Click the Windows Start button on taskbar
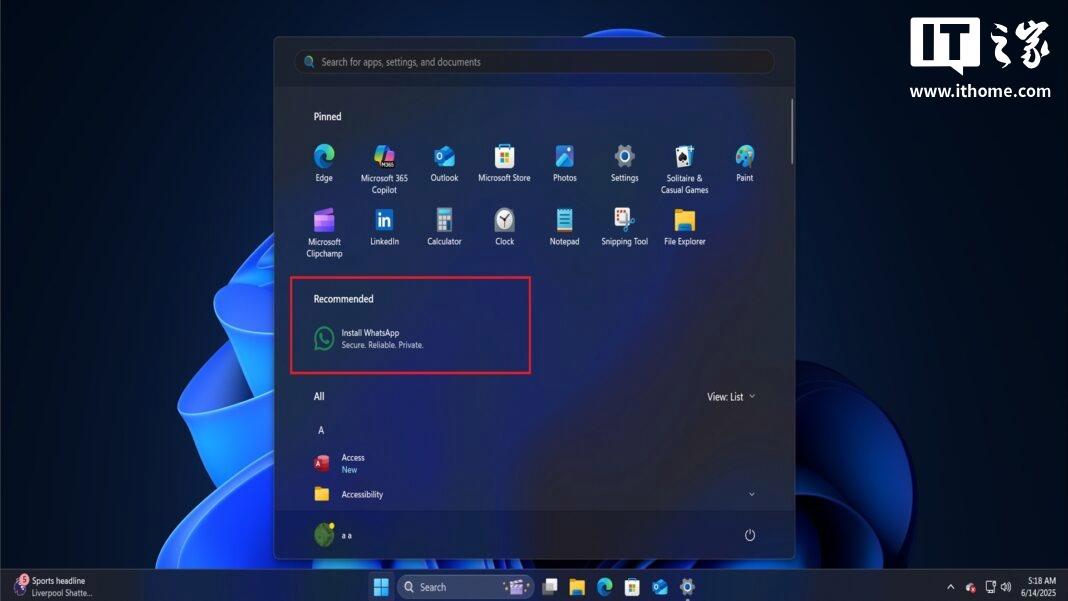The width and height of the screenshot is (1068, 601). point(381,587)
